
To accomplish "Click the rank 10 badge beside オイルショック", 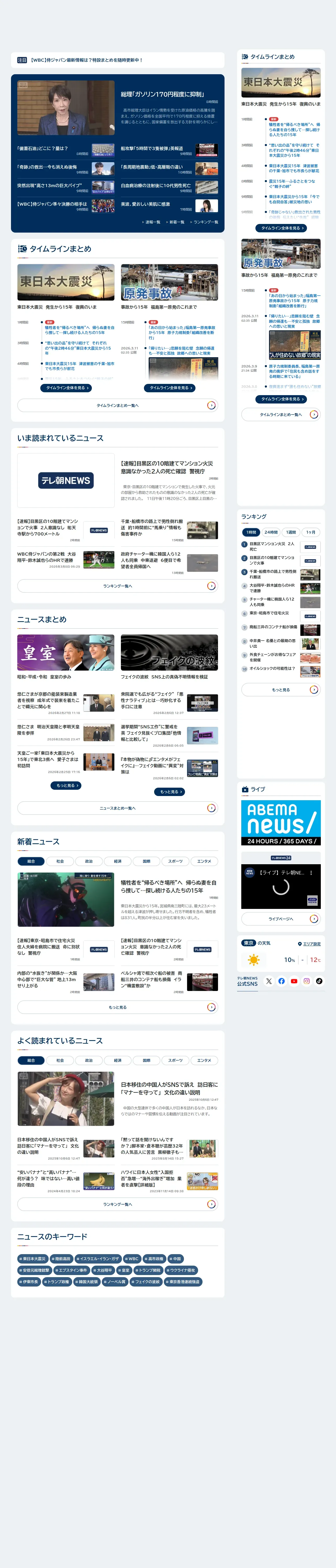I will tap(244, 669).
